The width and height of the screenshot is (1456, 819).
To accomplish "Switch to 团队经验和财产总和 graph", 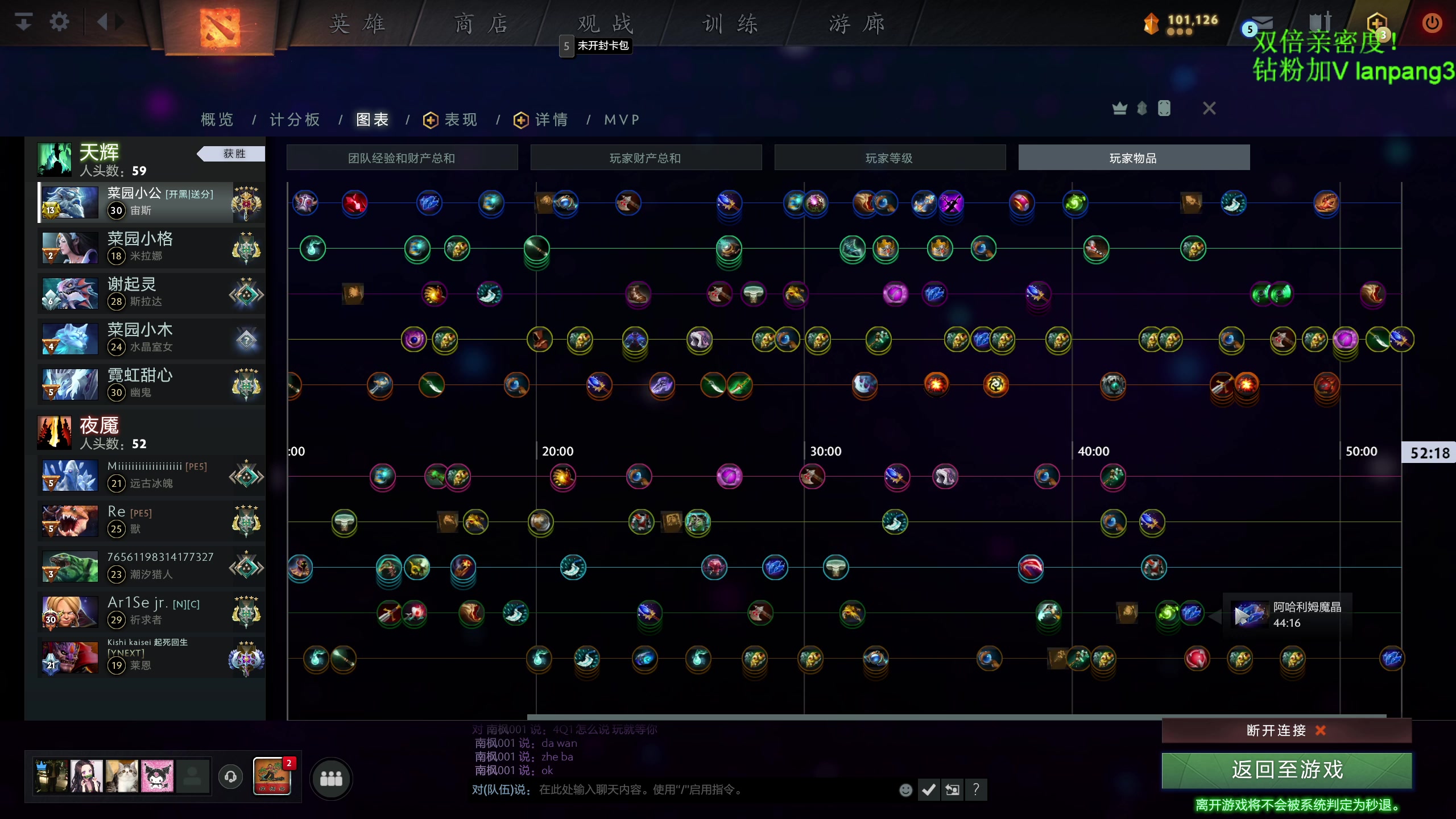I will pos(402,158).
